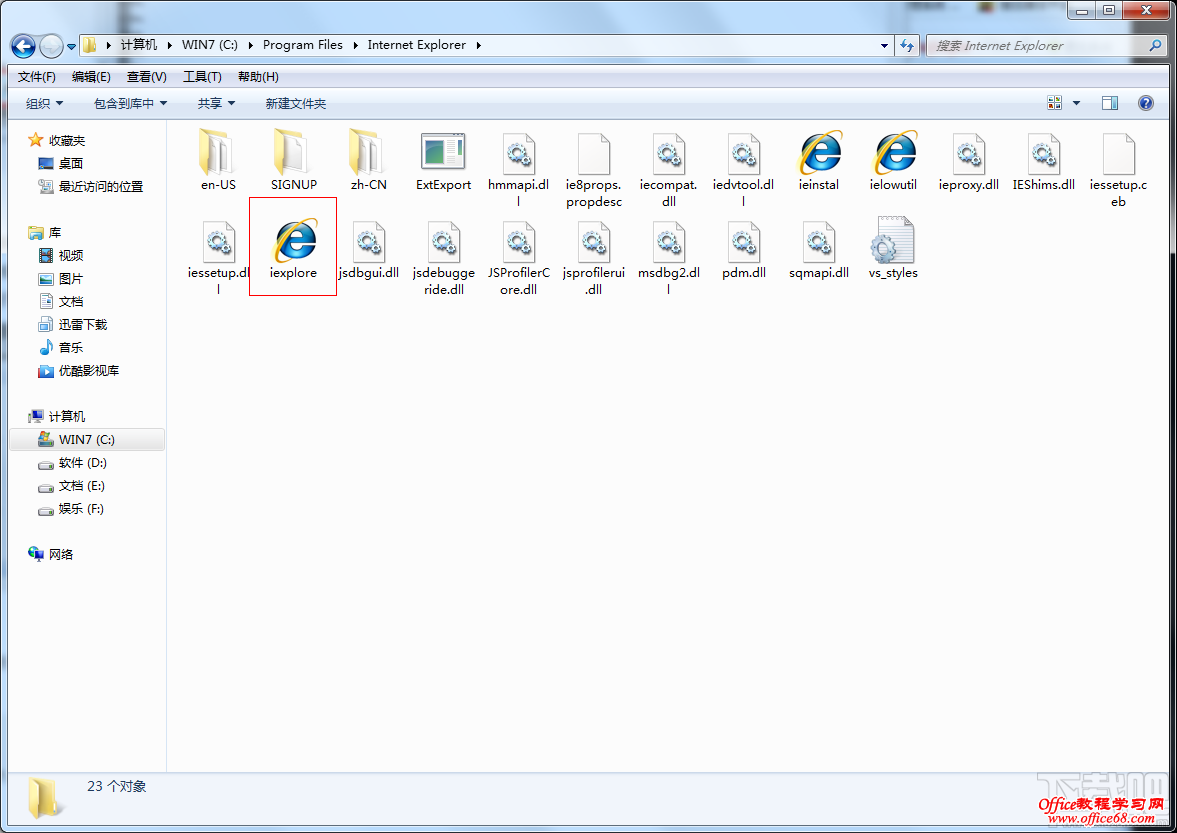Select the zh-CN folder
Screen dimensions: 1177x833
click(x=368, y=154)
